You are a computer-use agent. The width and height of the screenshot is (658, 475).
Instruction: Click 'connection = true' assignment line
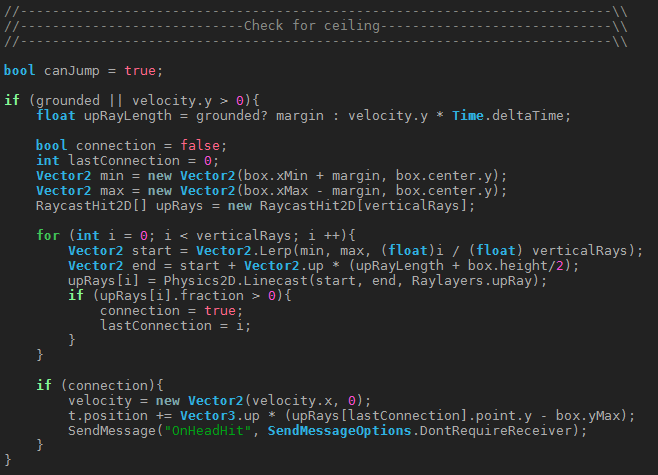167,311
